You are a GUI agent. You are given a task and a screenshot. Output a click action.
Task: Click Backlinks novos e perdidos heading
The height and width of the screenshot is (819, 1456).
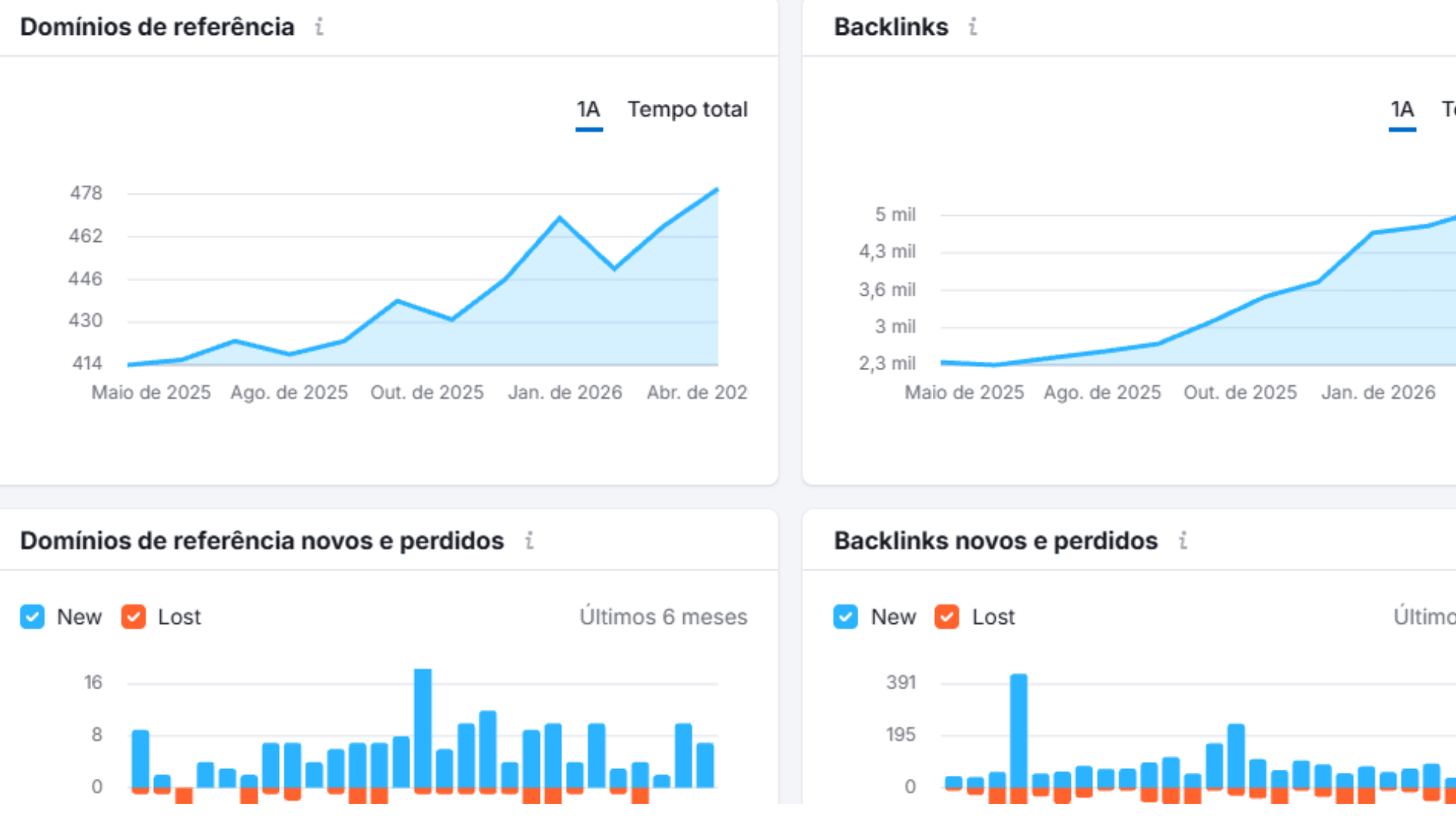995,541
